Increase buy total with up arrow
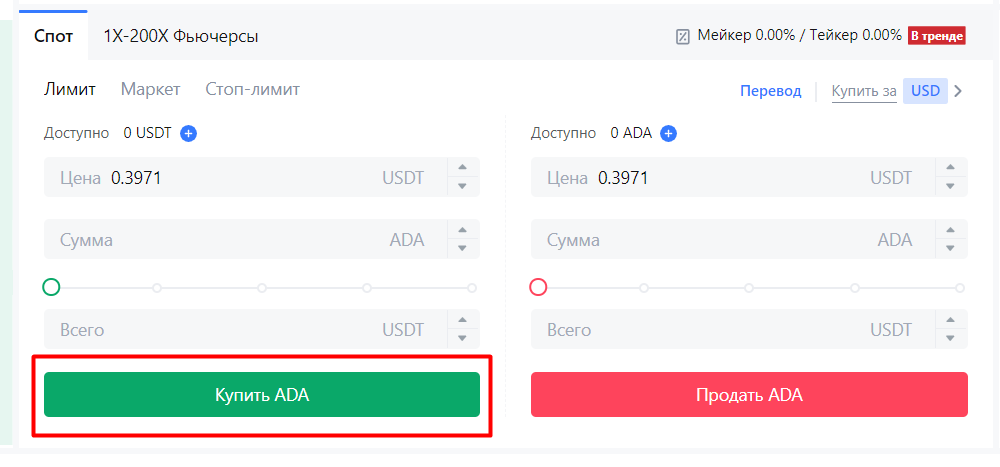 (462, 321)
